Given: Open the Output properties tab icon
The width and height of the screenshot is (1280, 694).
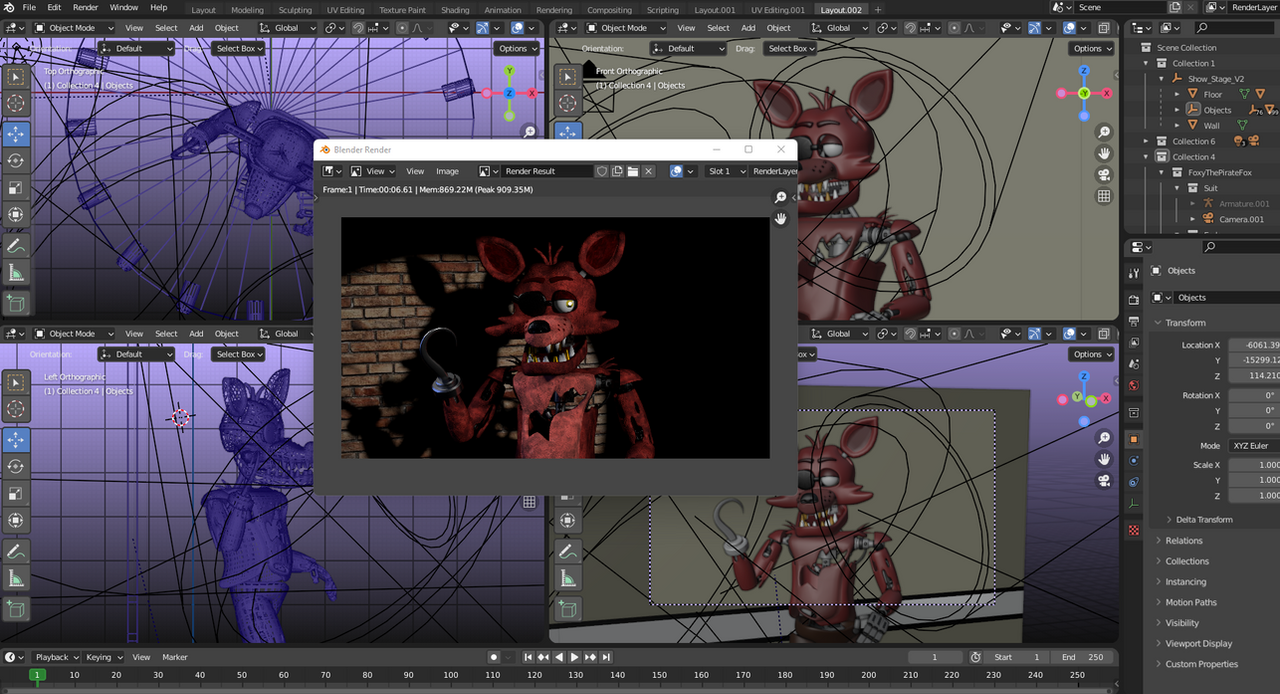Looking at the screenshot, I should (1133, 321).
